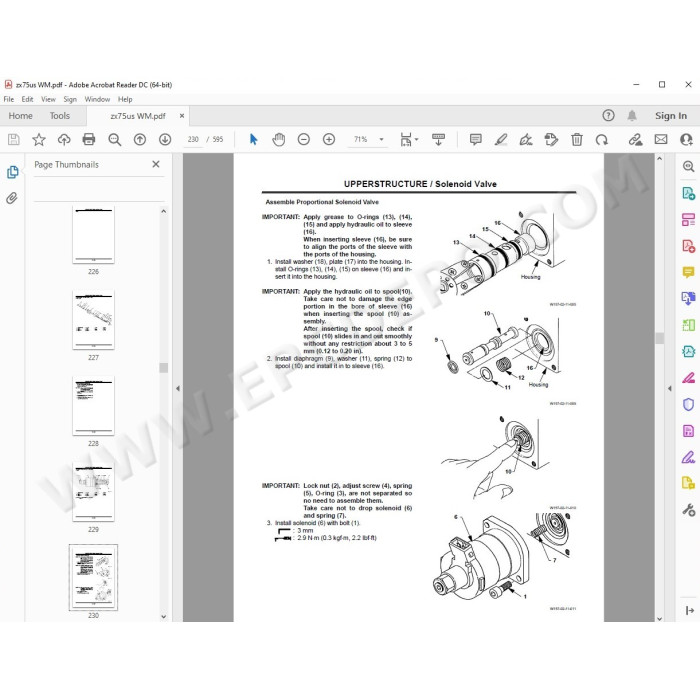Expand the right tools pane arrow
Screen dimensions: 700x700
(x=669, y=388)
